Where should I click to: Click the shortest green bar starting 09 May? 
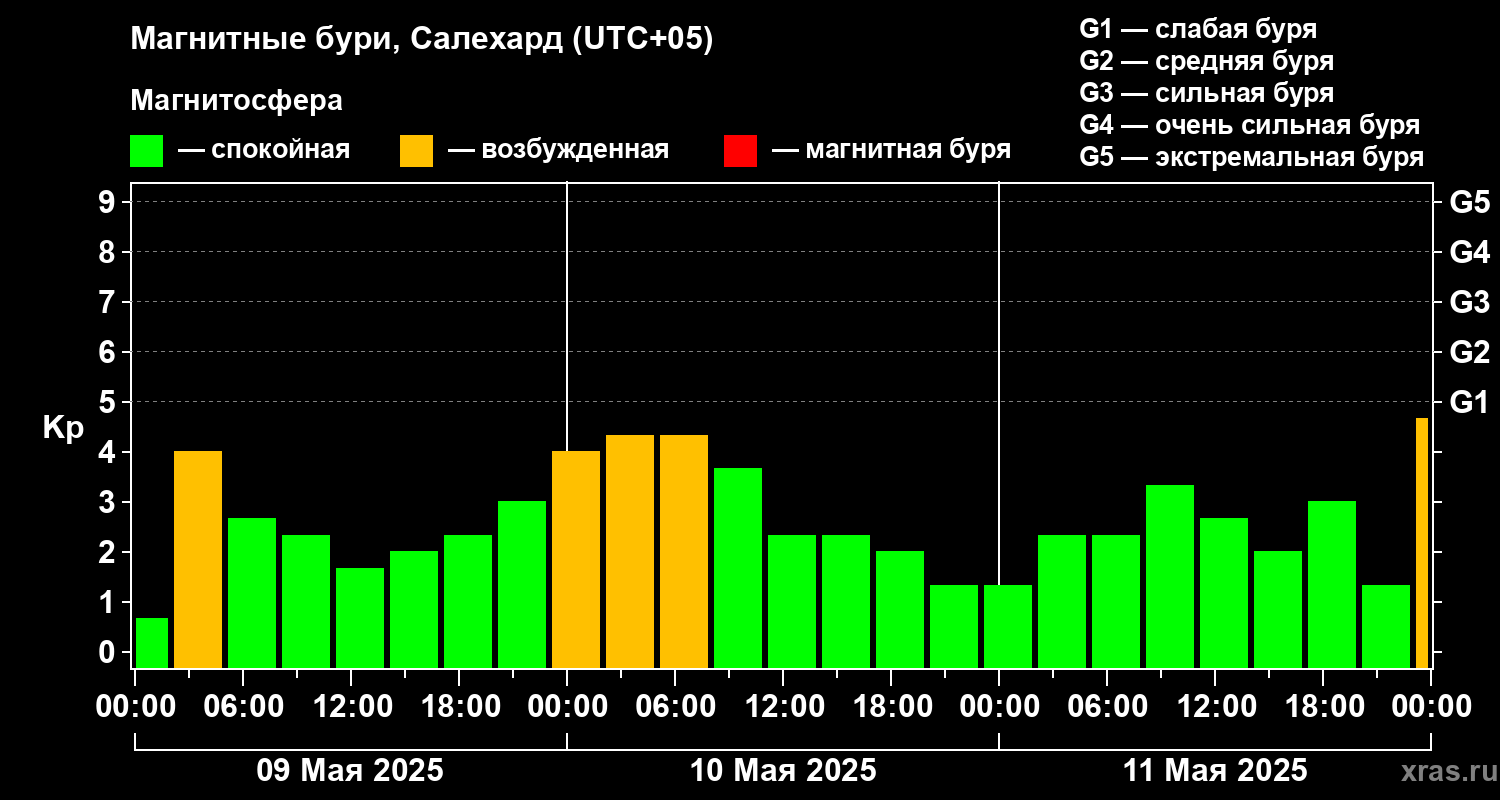point(152,643)
